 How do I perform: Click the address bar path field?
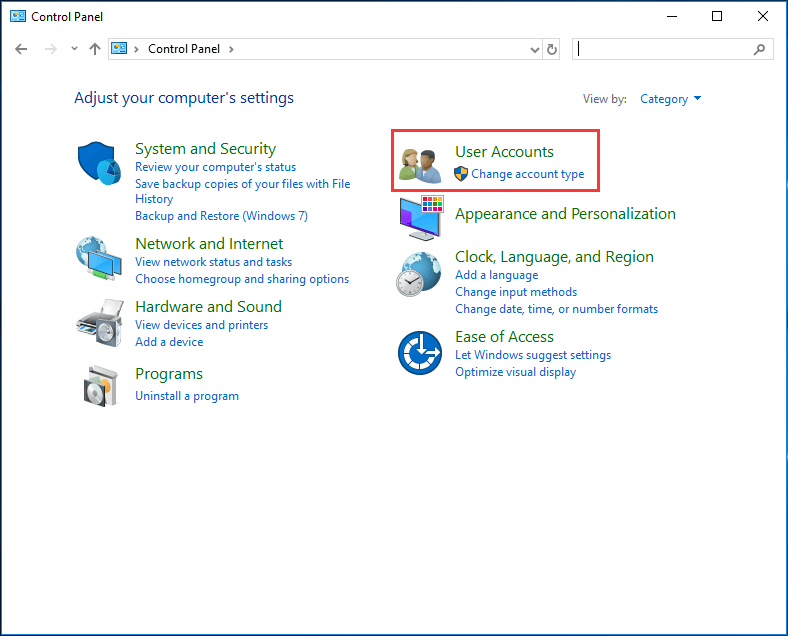click(325, 49)
